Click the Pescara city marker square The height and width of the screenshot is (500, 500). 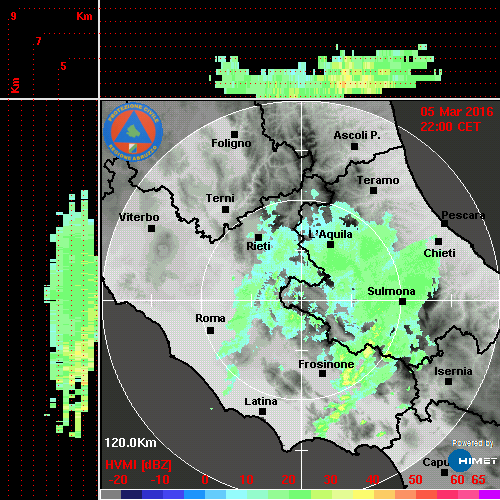[444, 223]
